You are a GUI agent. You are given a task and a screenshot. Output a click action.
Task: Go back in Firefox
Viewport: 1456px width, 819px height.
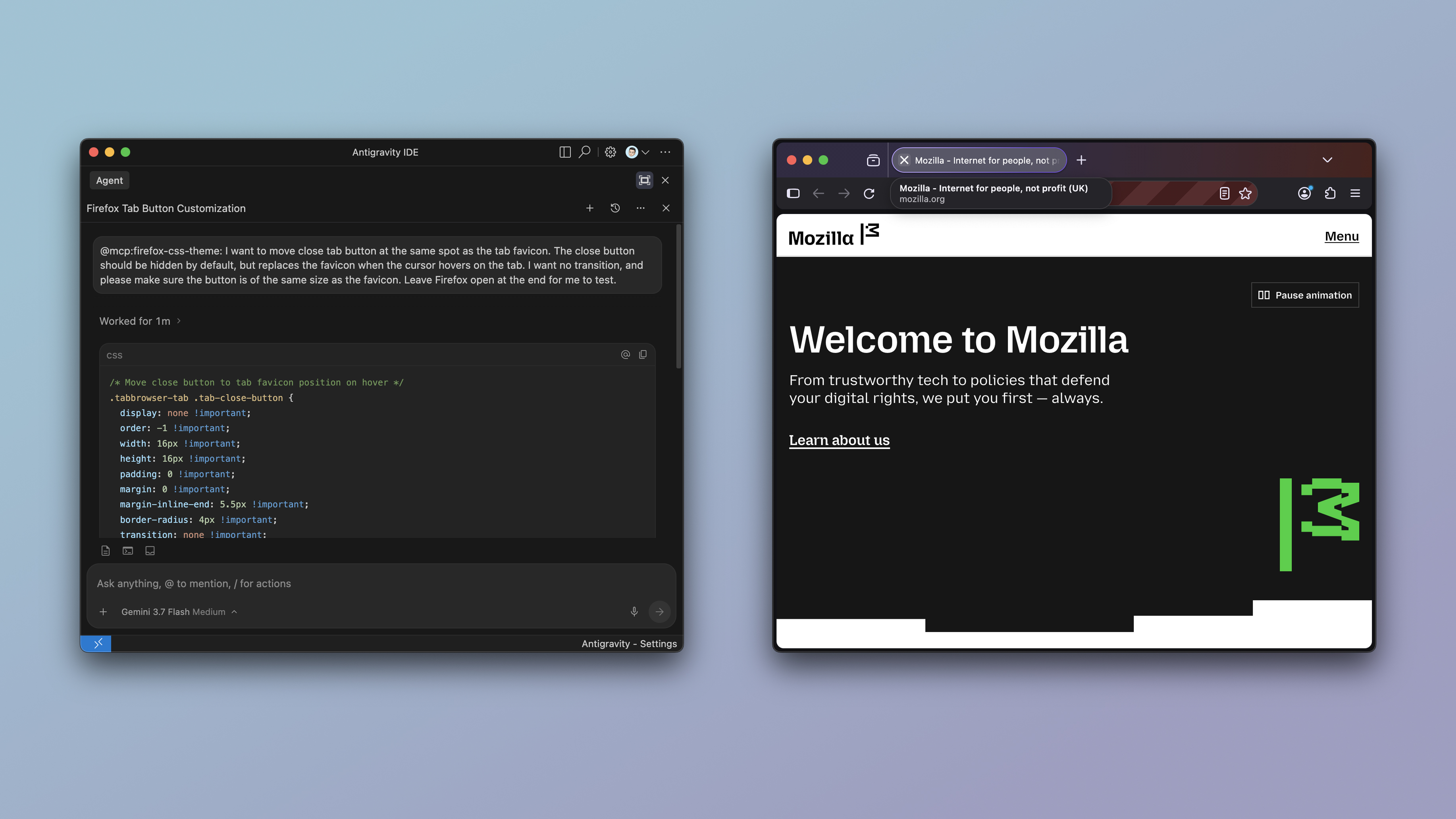coord(819,193)
